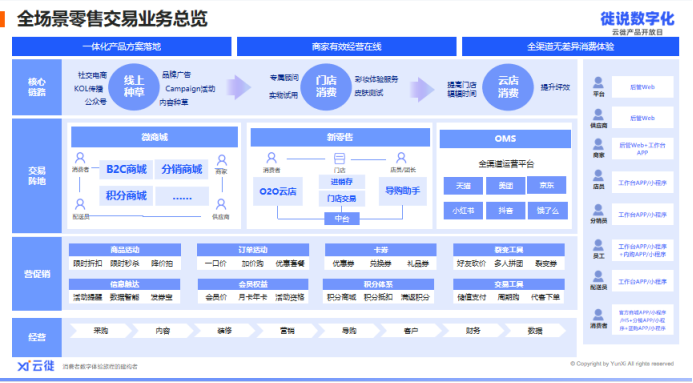Image resolution: width=693 pixels, height=383 pixels.
Task: Click the 天猫 channel button under OMS
Action: coord(463,186)
